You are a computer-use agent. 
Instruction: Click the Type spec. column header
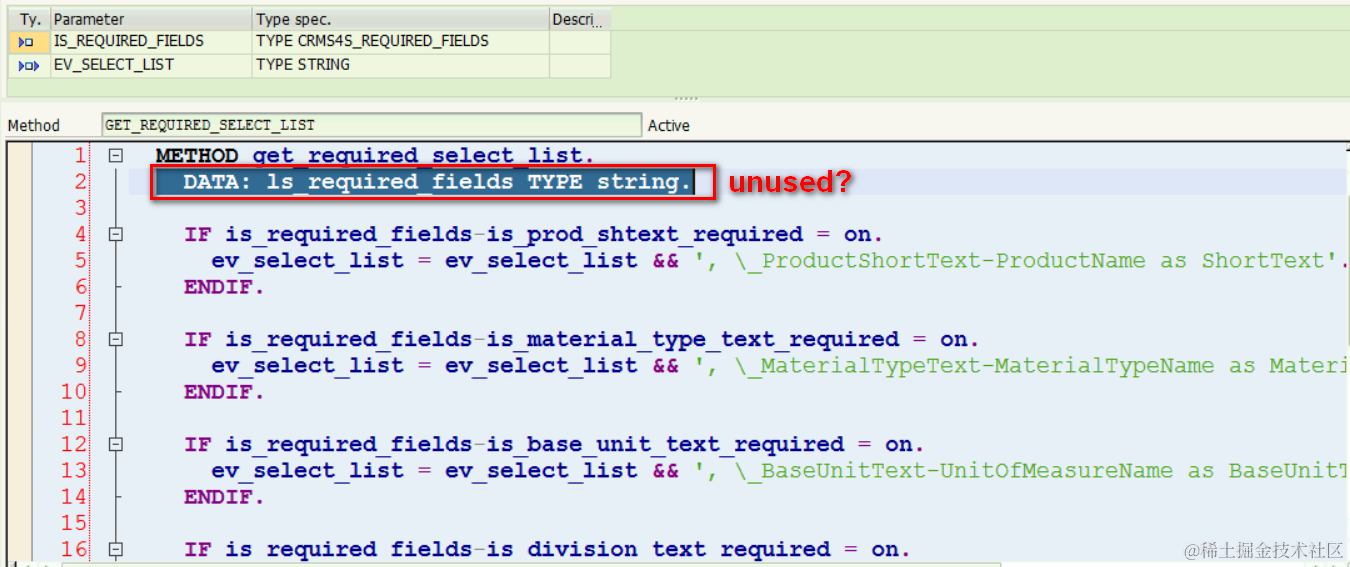[x=400, y=19]
